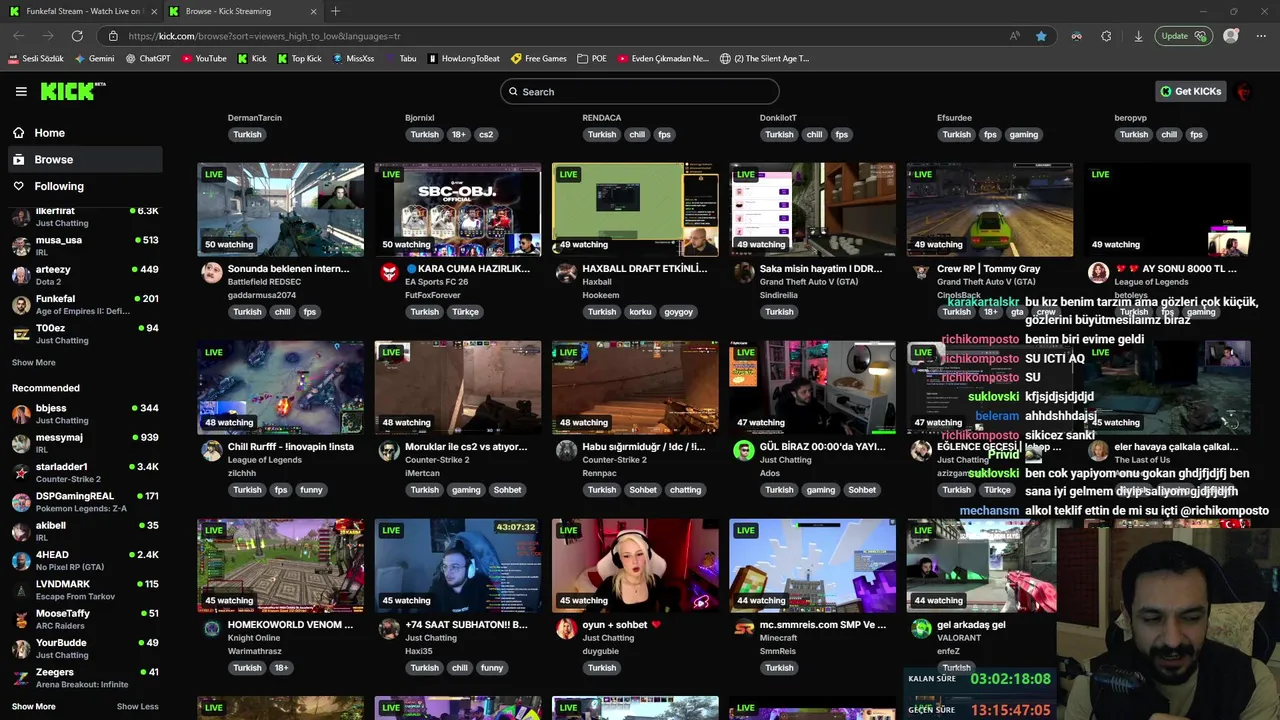1280x720 pixels.
Task: Open Funkefal channel in sidebar
Action: click(85, 304)
